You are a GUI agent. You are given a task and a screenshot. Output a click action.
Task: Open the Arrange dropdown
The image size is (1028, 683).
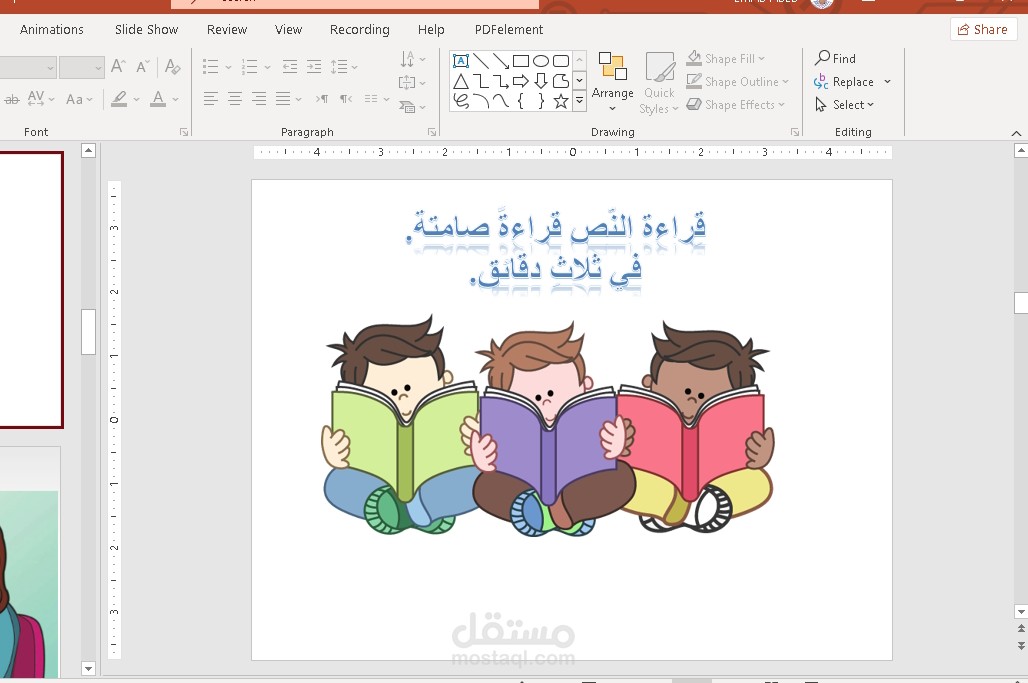pyautogui.click(x=612, y=83)
